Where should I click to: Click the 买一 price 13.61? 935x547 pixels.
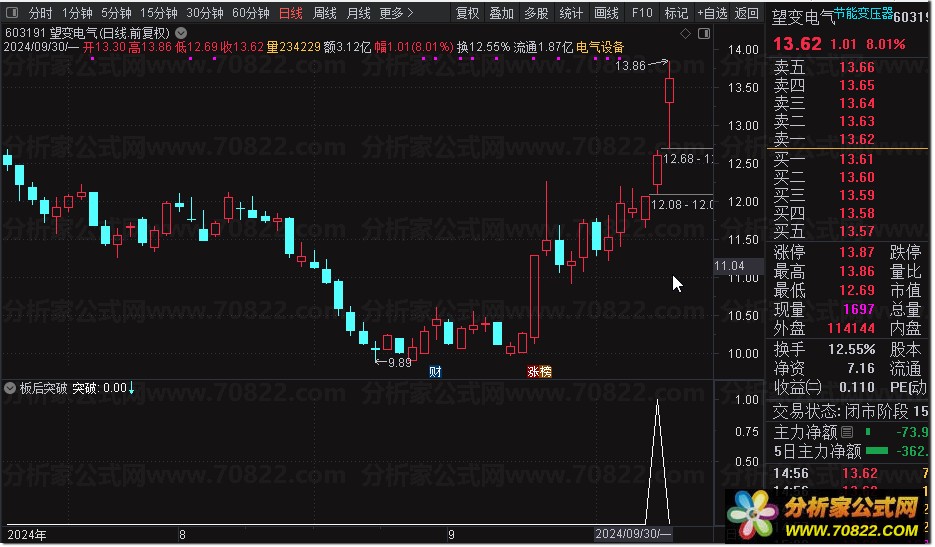pos(857,159)
